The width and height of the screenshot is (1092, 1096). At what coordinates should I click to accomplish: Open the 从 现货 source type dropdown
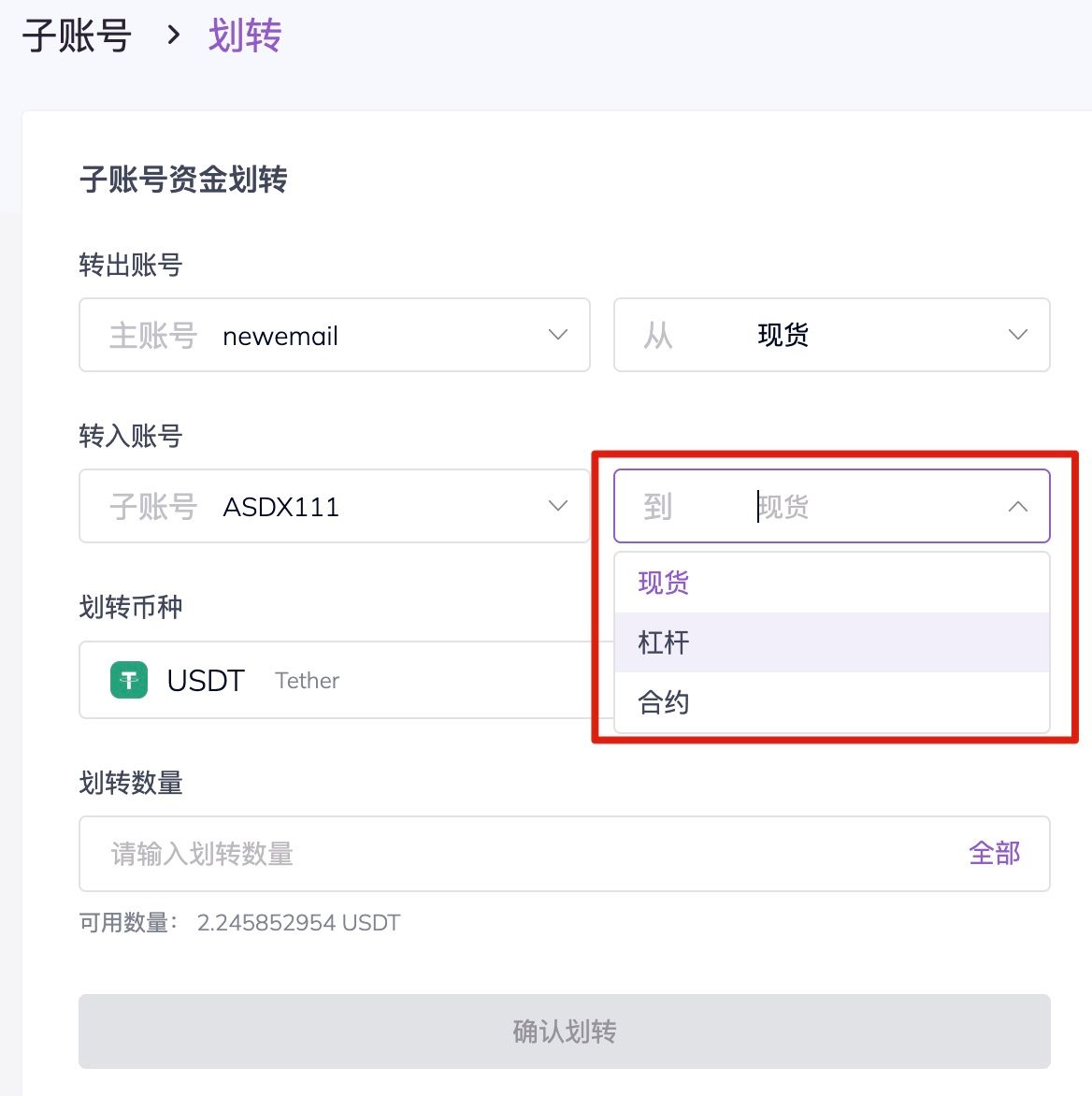(830, 335)
